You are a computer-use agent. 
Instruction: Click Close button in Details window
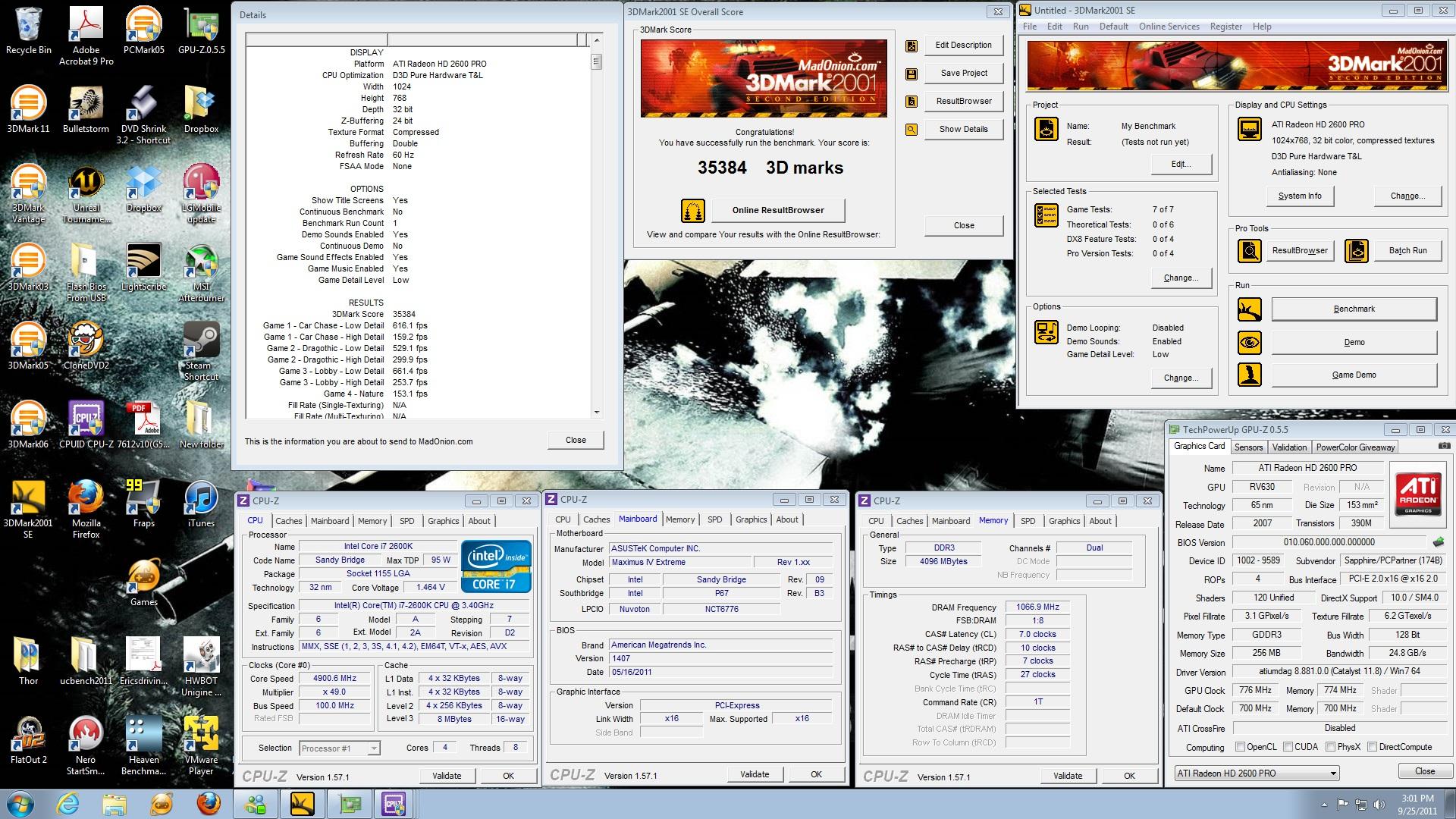click(x=576, y=441)
